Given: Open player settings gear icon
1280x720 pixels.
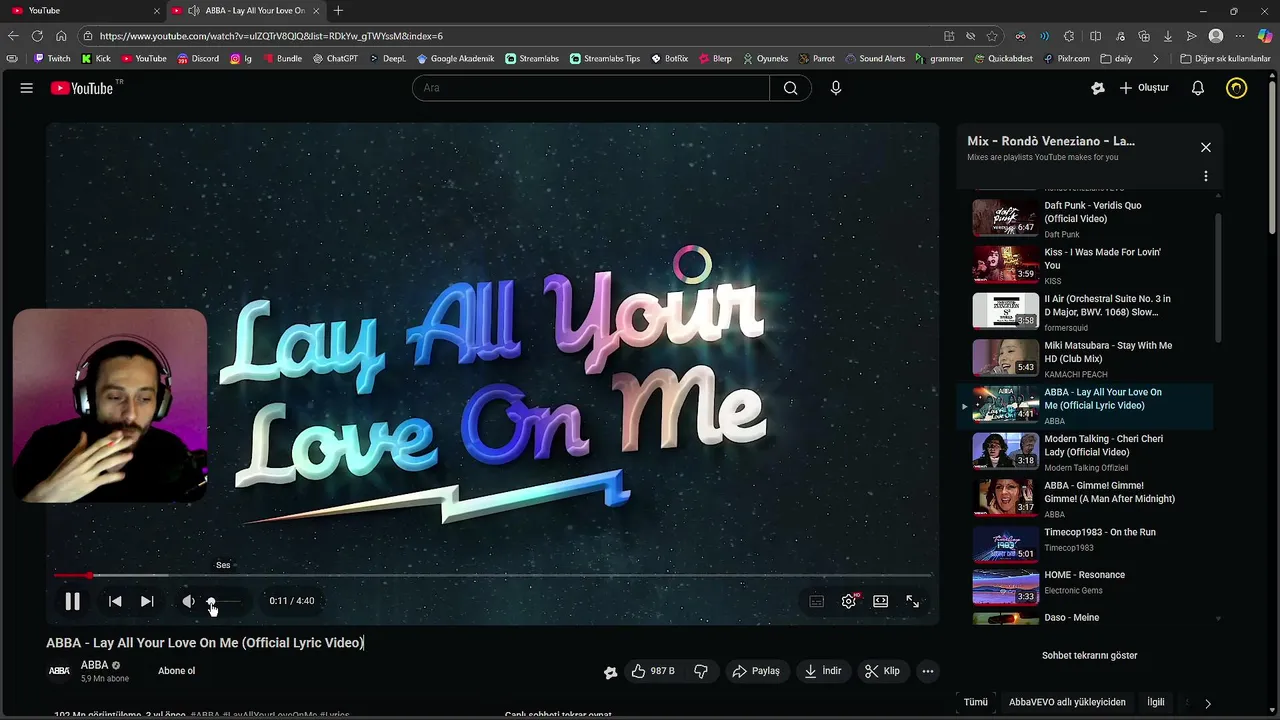Looking at the screenshot, I should 849,601.
